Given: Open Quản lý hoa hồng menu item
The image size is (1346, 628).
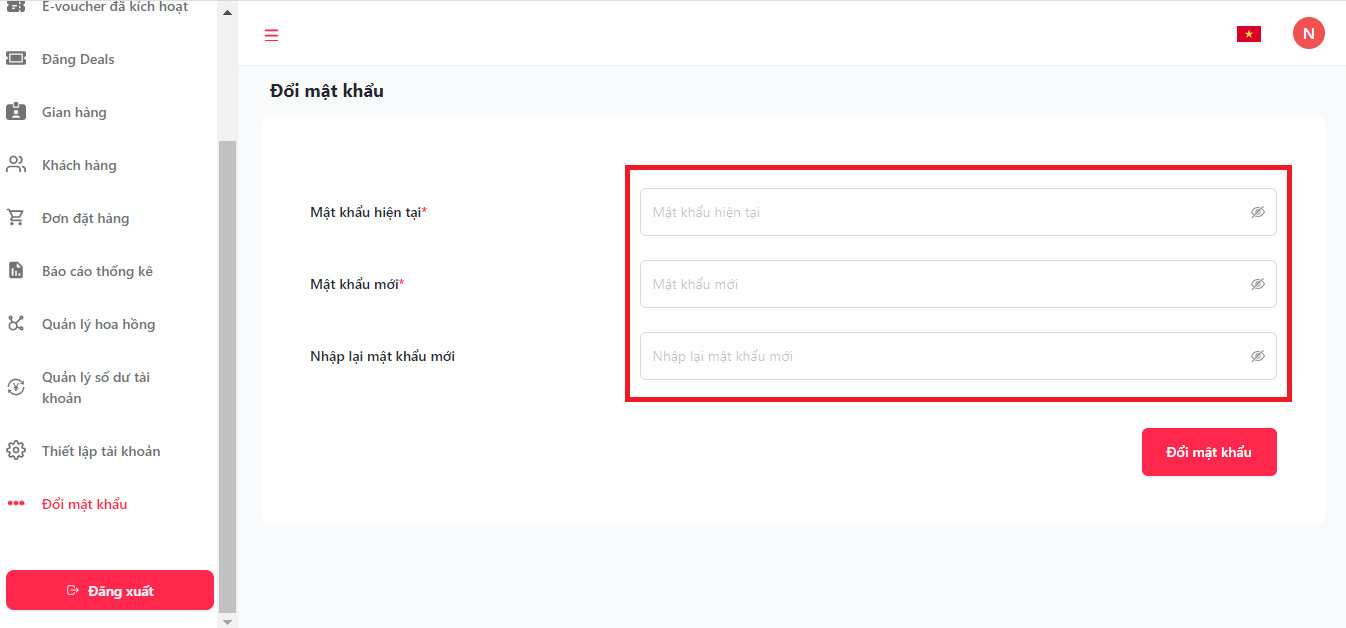Looking at the screenshot, I should tap(98, 324).
